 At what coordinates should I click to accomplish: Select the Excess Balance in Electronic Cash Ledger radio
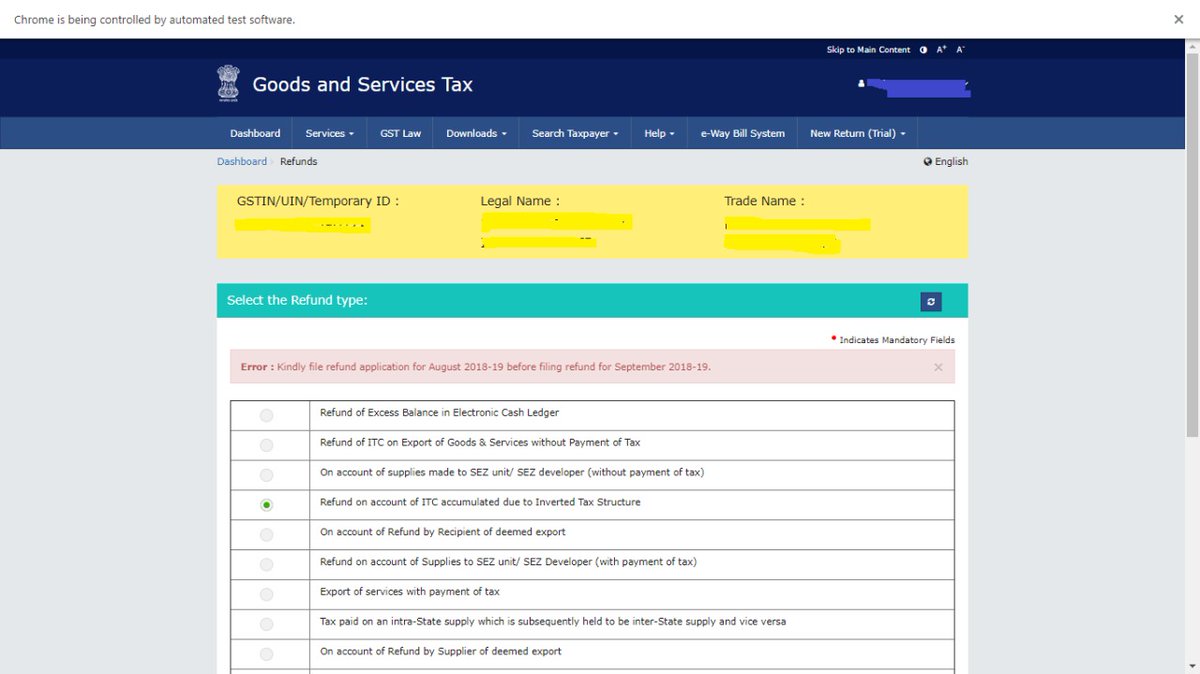coord(266,415)
